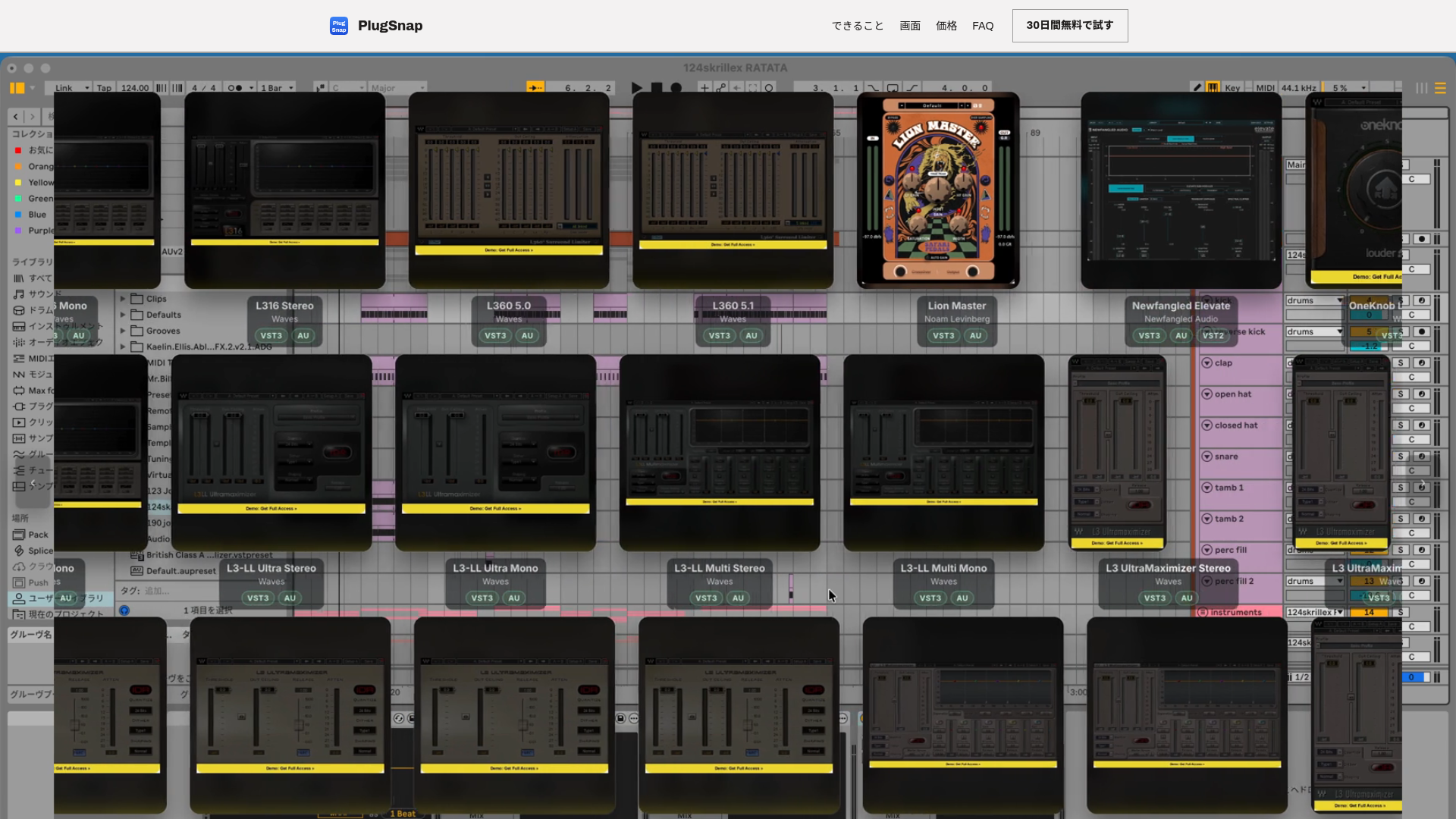Open the 画面 nav item

(x=910, y=26)
